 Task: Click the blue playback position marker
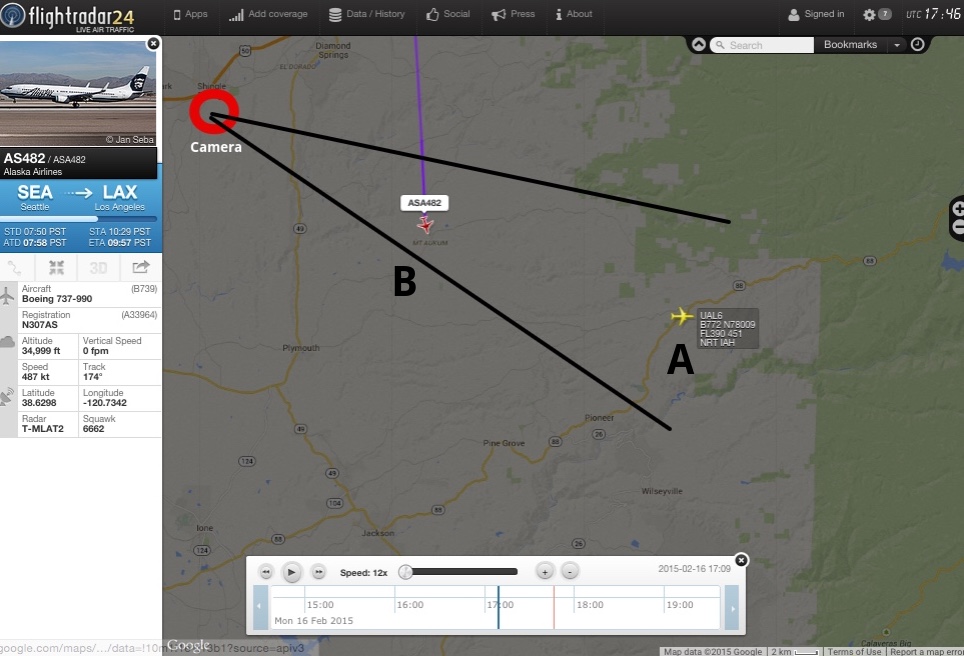click(499, 607)
